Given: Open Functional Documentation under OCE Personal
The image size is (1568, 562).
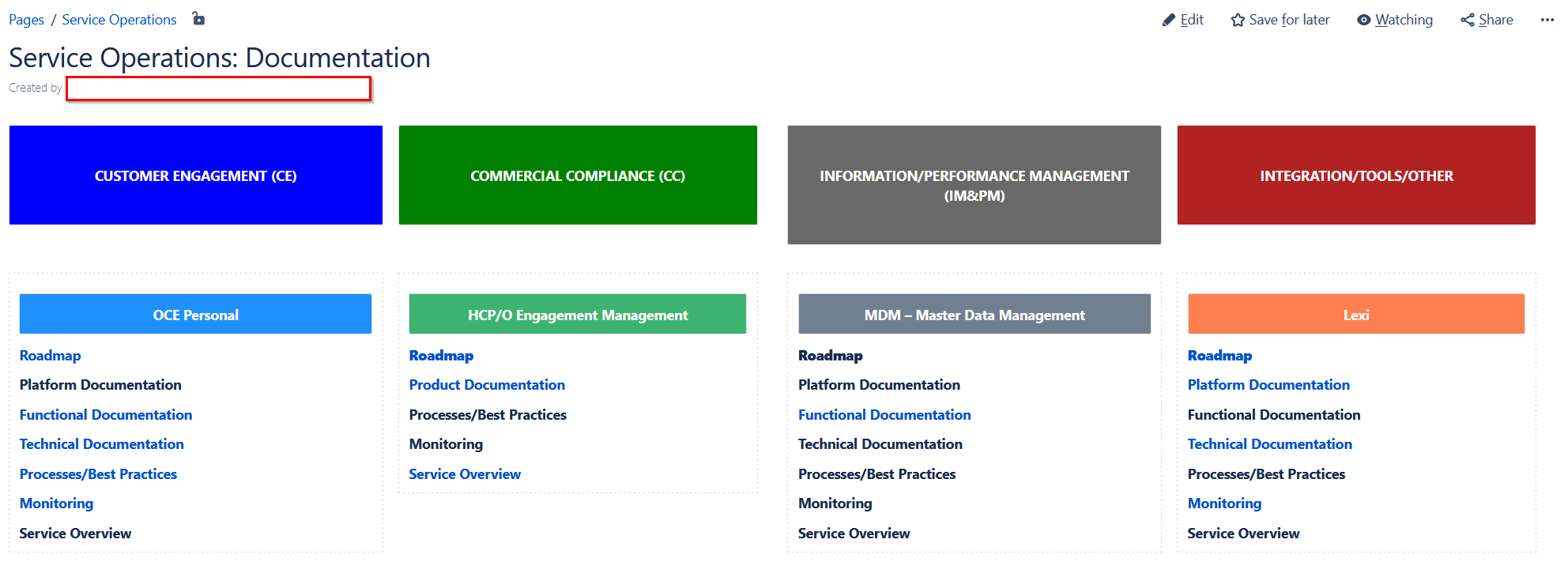Looking at the screenshot, I should coord(106,415).
